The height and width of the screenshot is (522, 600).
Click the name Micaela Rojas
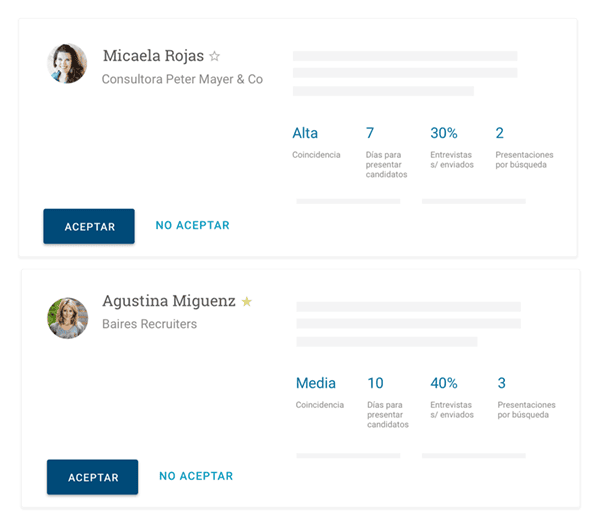tap(152, 56)
